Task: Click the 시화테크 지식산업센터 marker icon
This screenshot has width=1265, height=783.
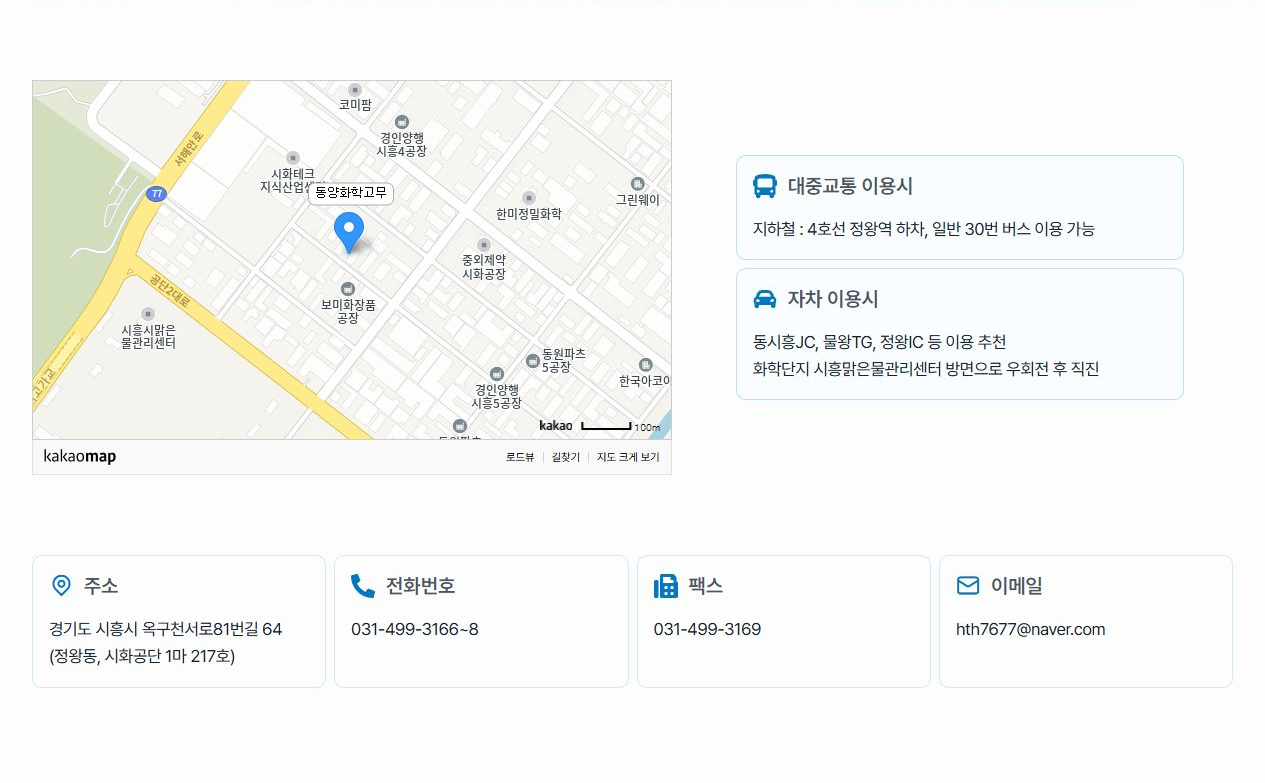Action: (x=293, y=158)
